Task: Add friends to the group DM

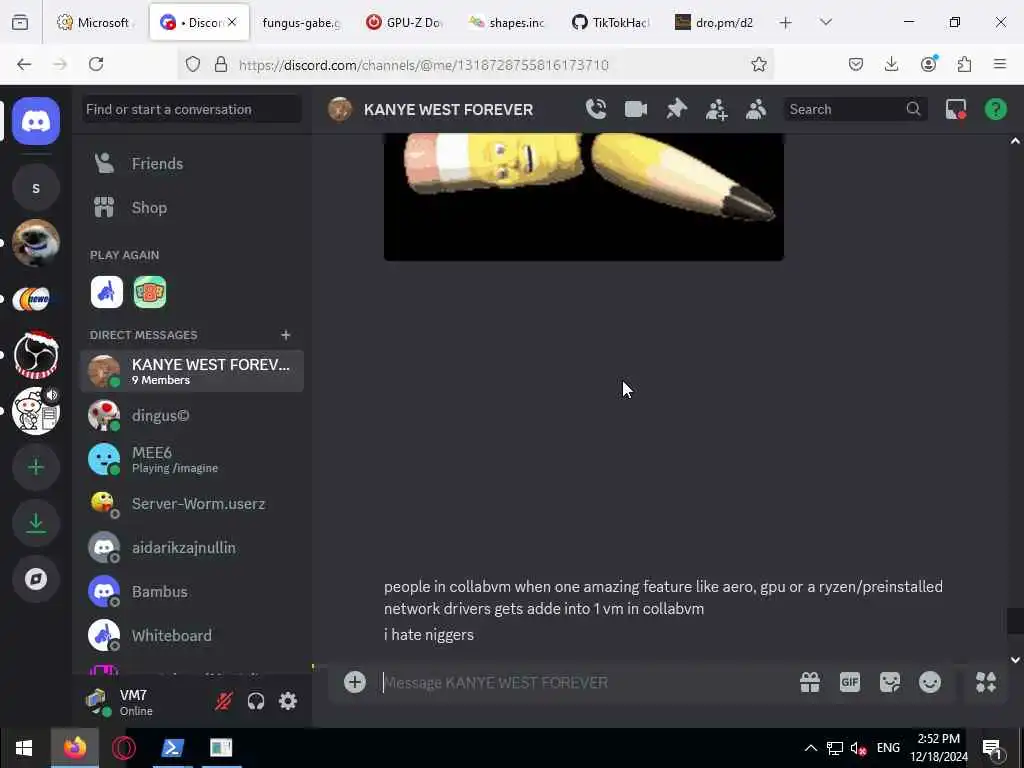Action: tap(716, 109)
